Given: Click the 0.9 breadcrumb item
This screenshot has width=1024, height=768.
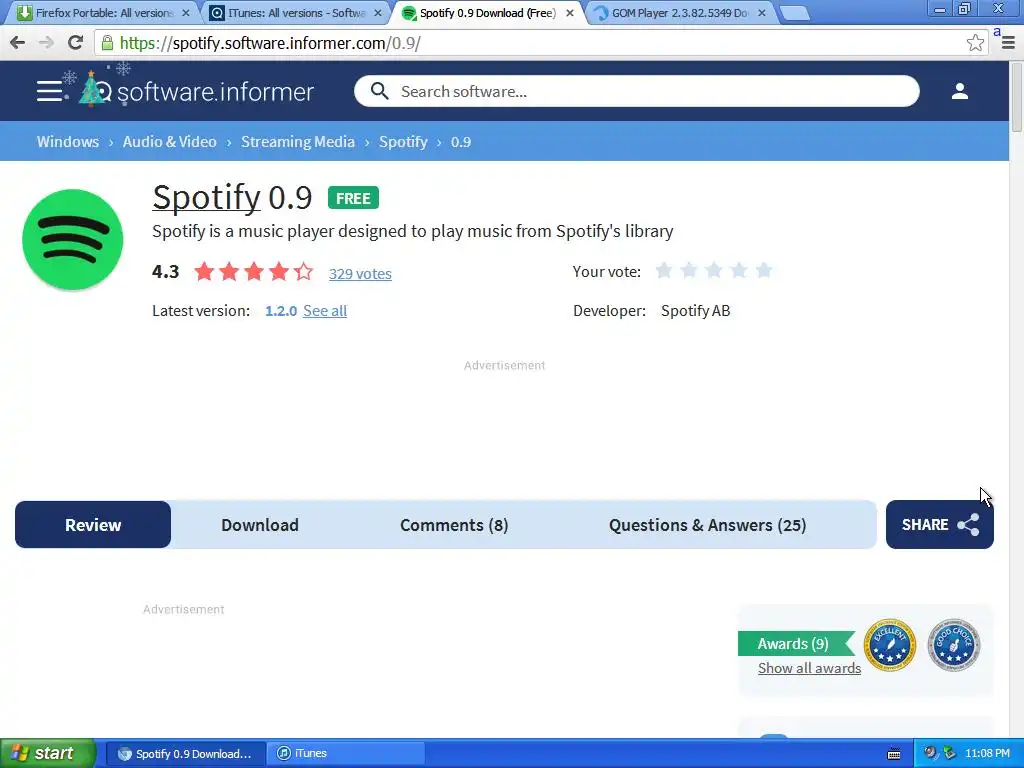Looking at the screenshot, I should [460, 142].
